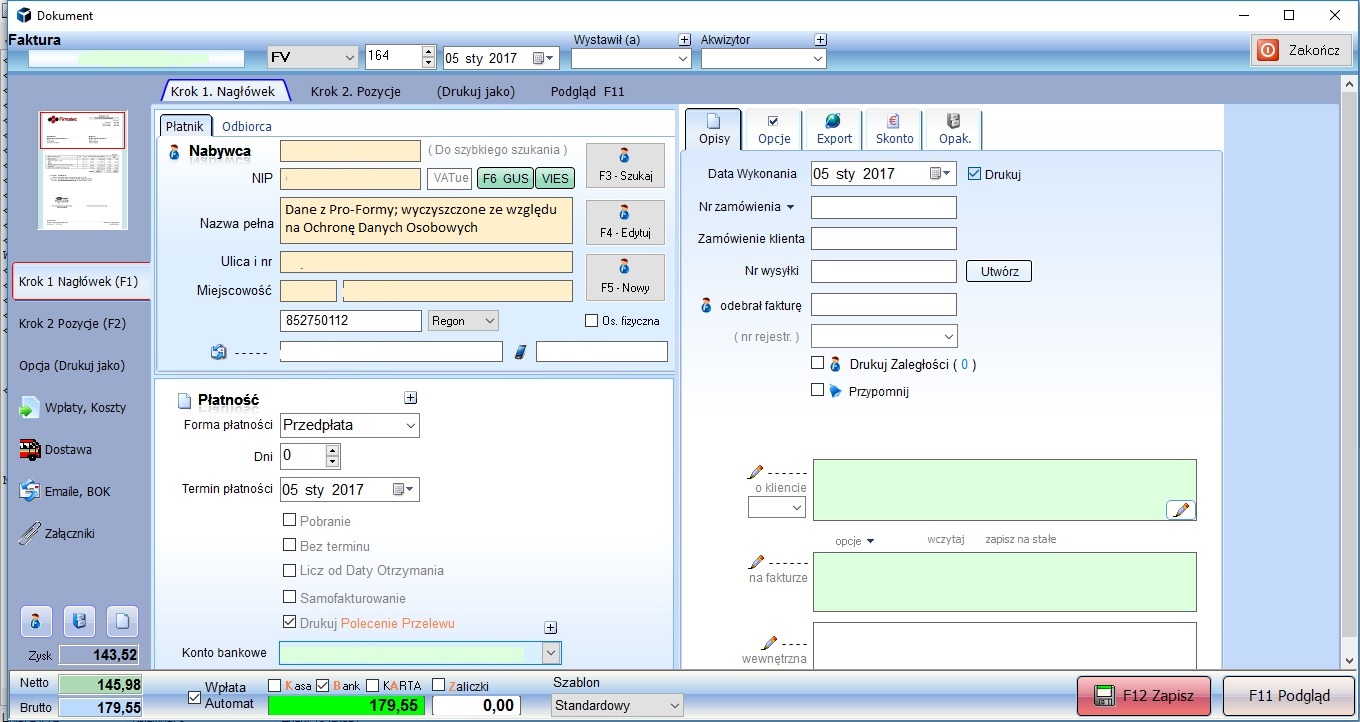
Task: Expand the Akwizytor dropdown
Action: 818,59
